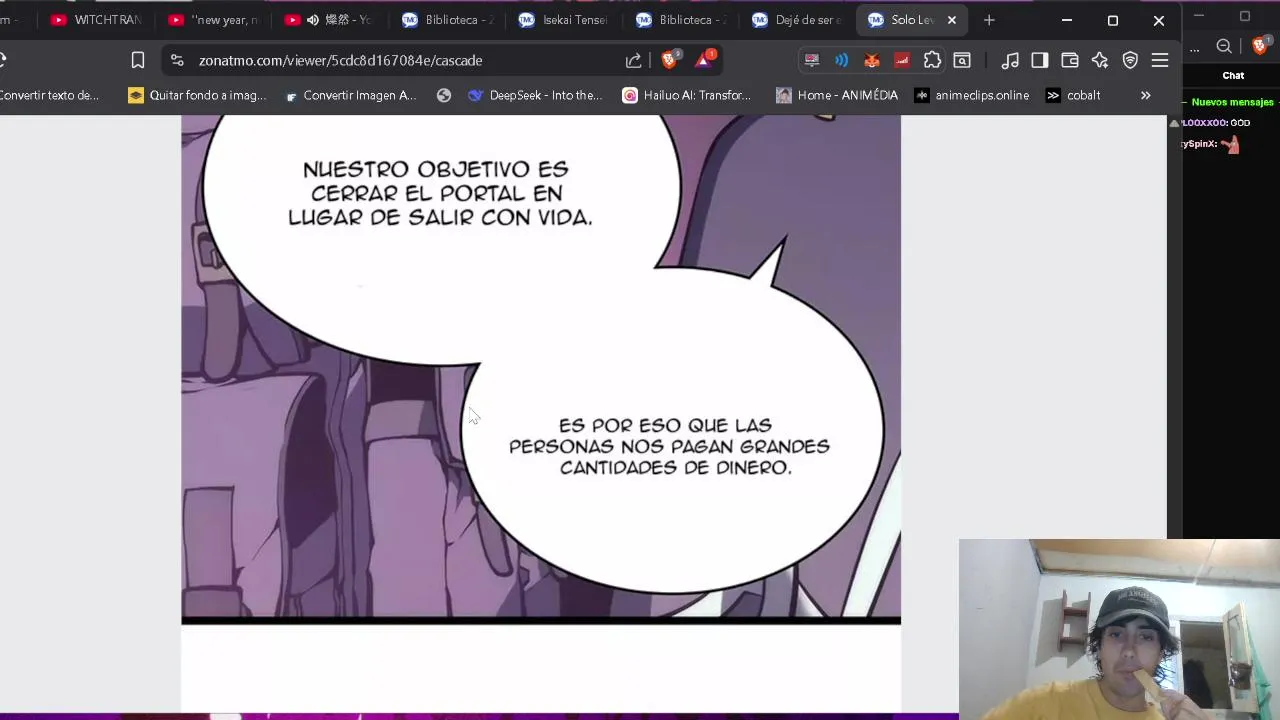This screenshot has width=1280, height=720.
Task: Open the Brave Wallet icon
Action: (x=1070, y=60)
